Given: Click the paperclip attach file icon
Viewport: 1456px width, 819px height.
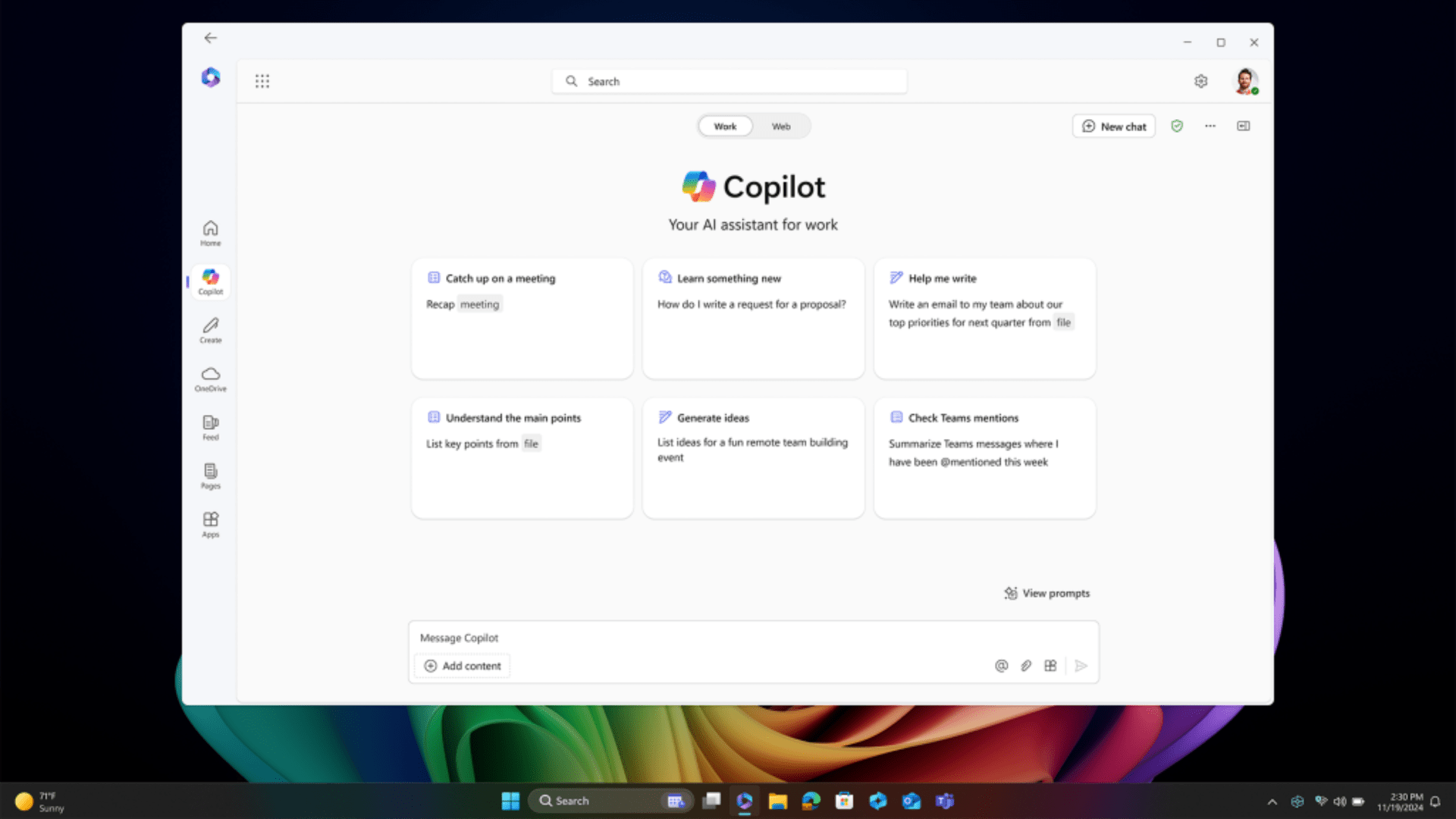Looking at the screenshot, I should point(1026,666).
